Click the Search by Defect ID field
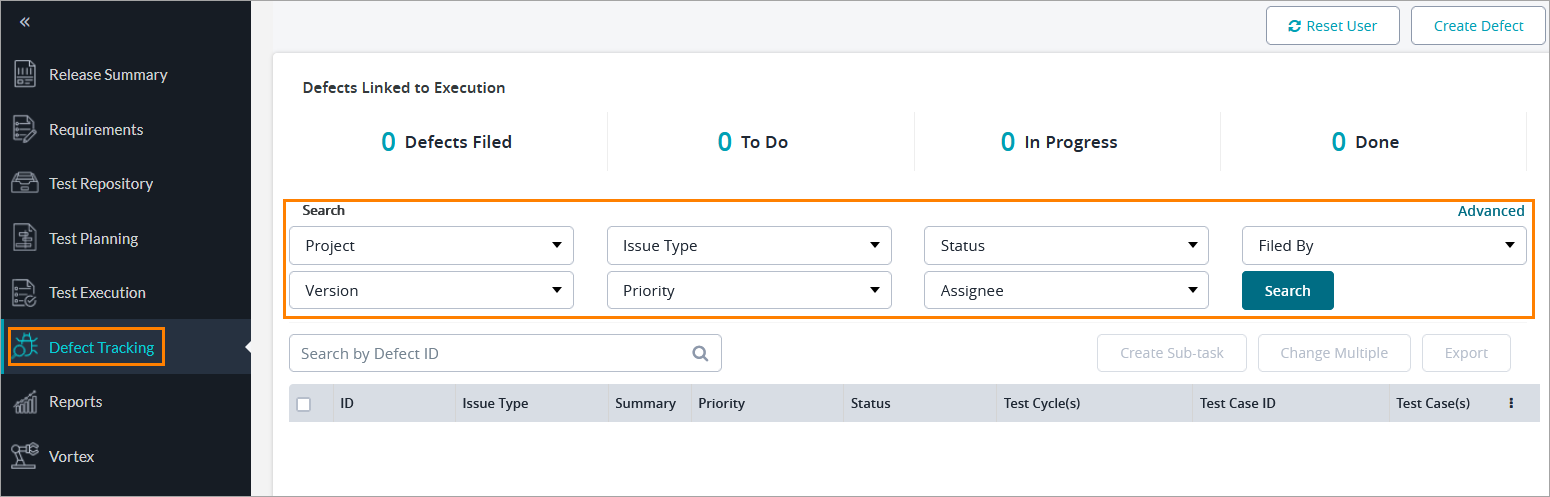 coord(490,353)
